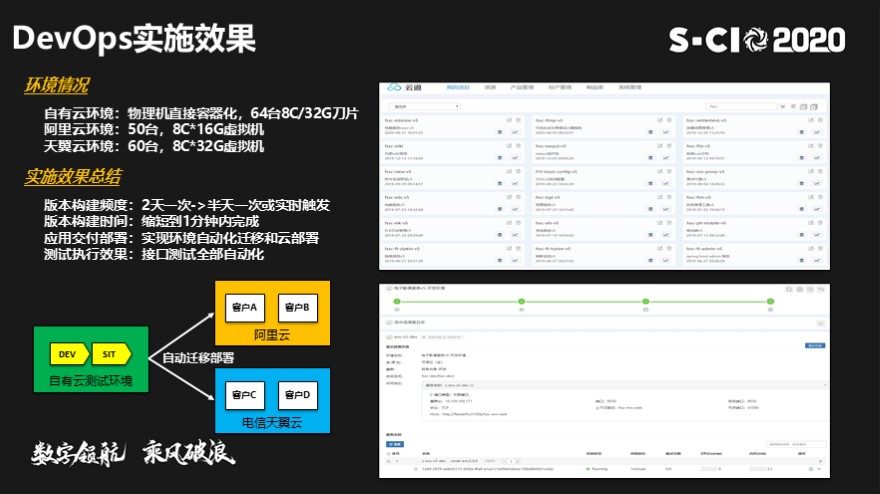
Task: Click the yellow SIT stage arrow
Action: click(111, 354)
